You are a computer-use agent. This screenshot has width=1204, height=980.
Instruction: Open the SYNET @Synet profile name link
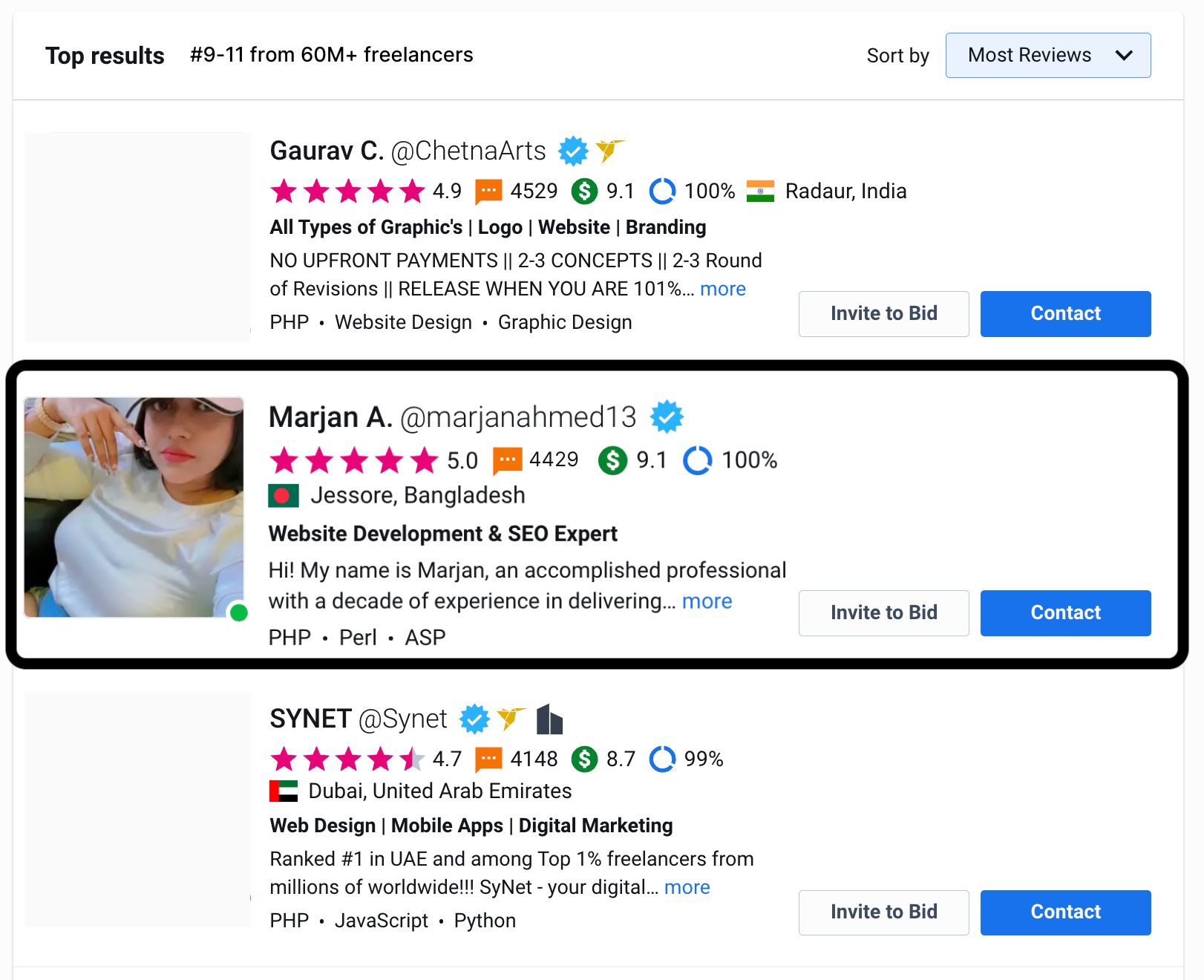point(359,719)
